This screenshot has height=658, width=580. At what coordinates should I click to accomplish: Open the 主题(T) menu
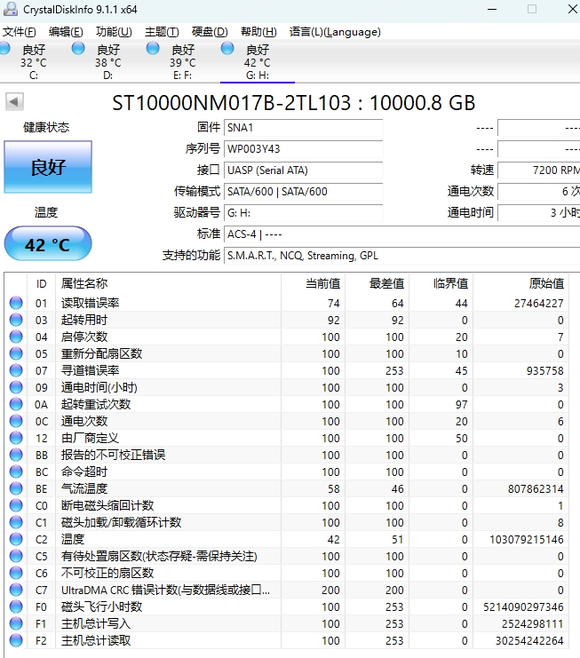162,32
